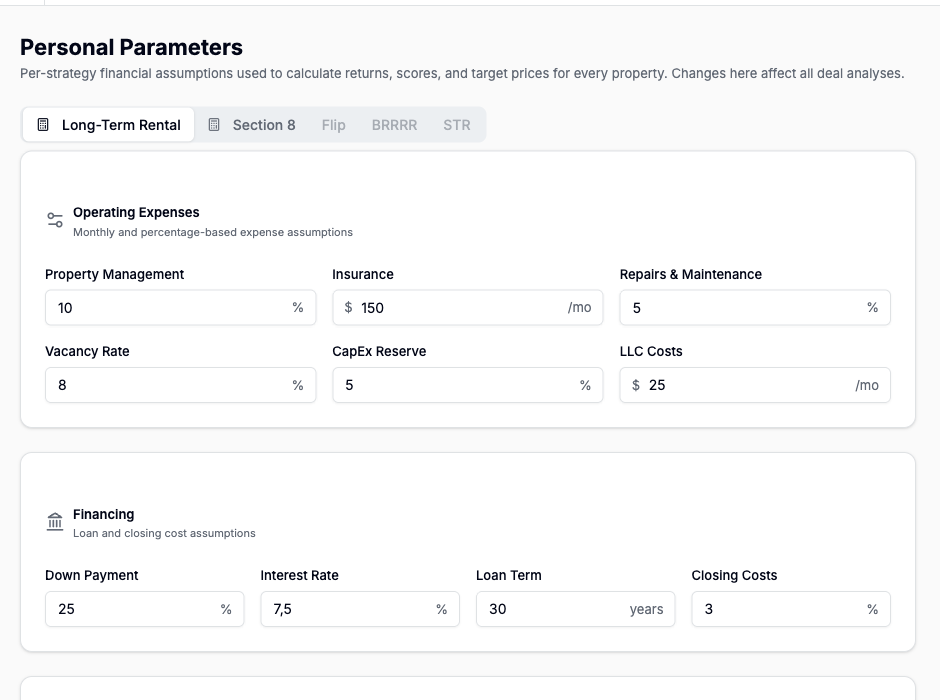
Task: Click the sliders icon next to Operating Expenses
Action: click(x=54, y=219)
